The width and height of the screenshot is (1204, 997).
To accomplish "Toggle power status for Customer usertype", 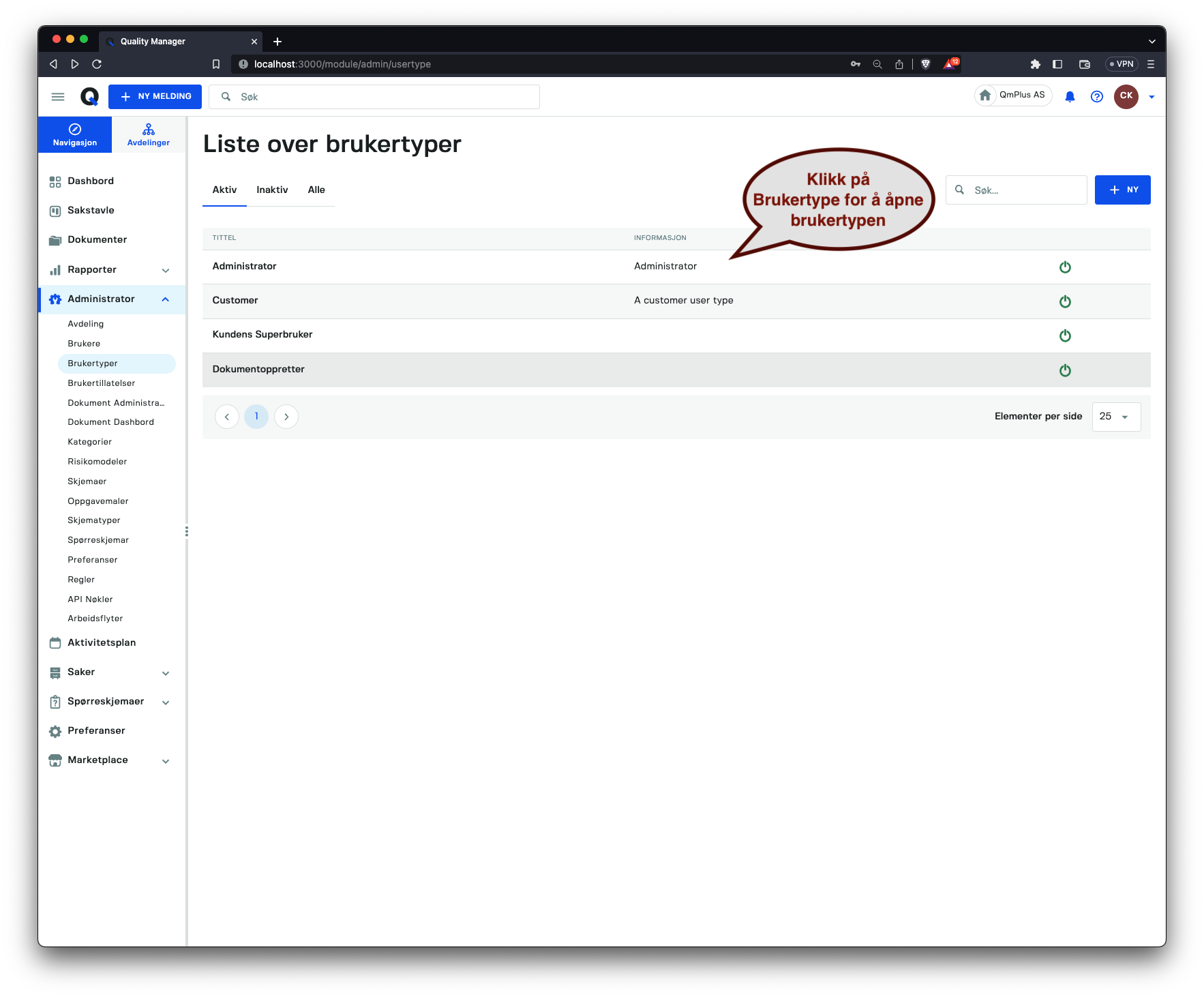I will click(x=1065, y=301).
